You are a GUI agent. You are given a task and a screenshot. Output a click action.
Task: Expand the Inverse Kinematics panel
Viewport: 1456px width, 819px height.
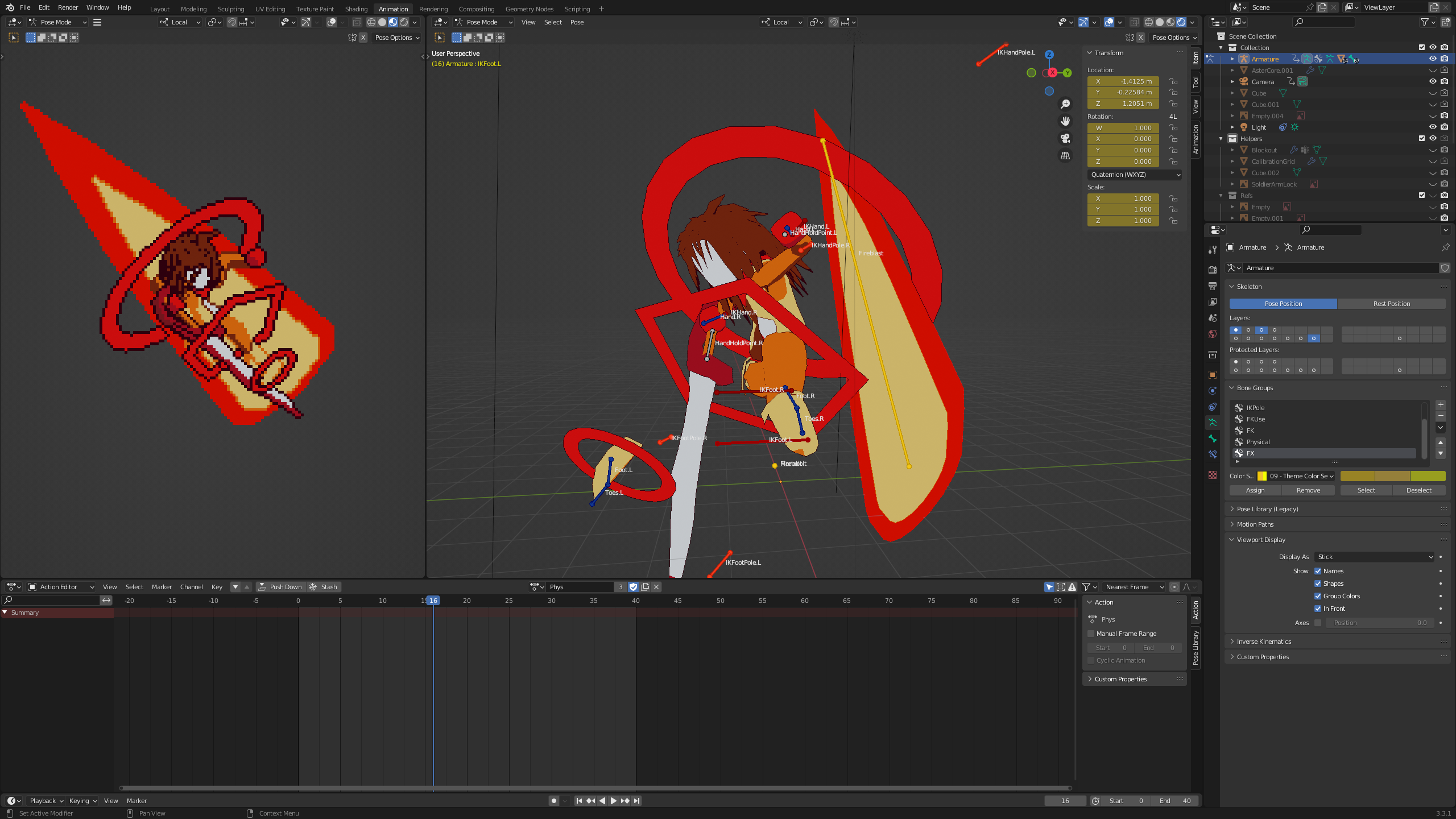(1264, 642)
